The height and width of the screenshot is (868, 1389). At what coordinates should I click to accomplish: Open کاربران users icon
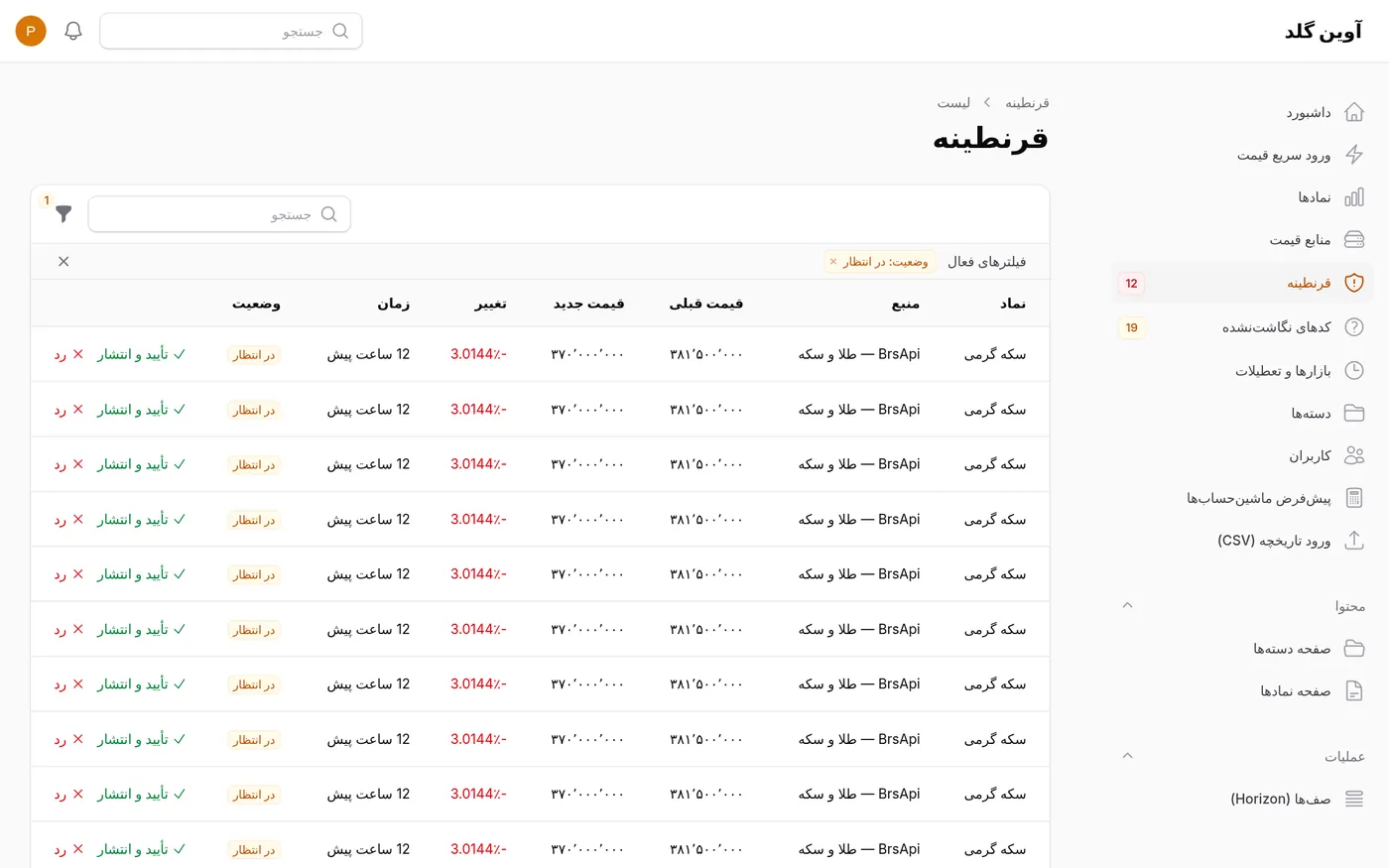pos(1353,455)
